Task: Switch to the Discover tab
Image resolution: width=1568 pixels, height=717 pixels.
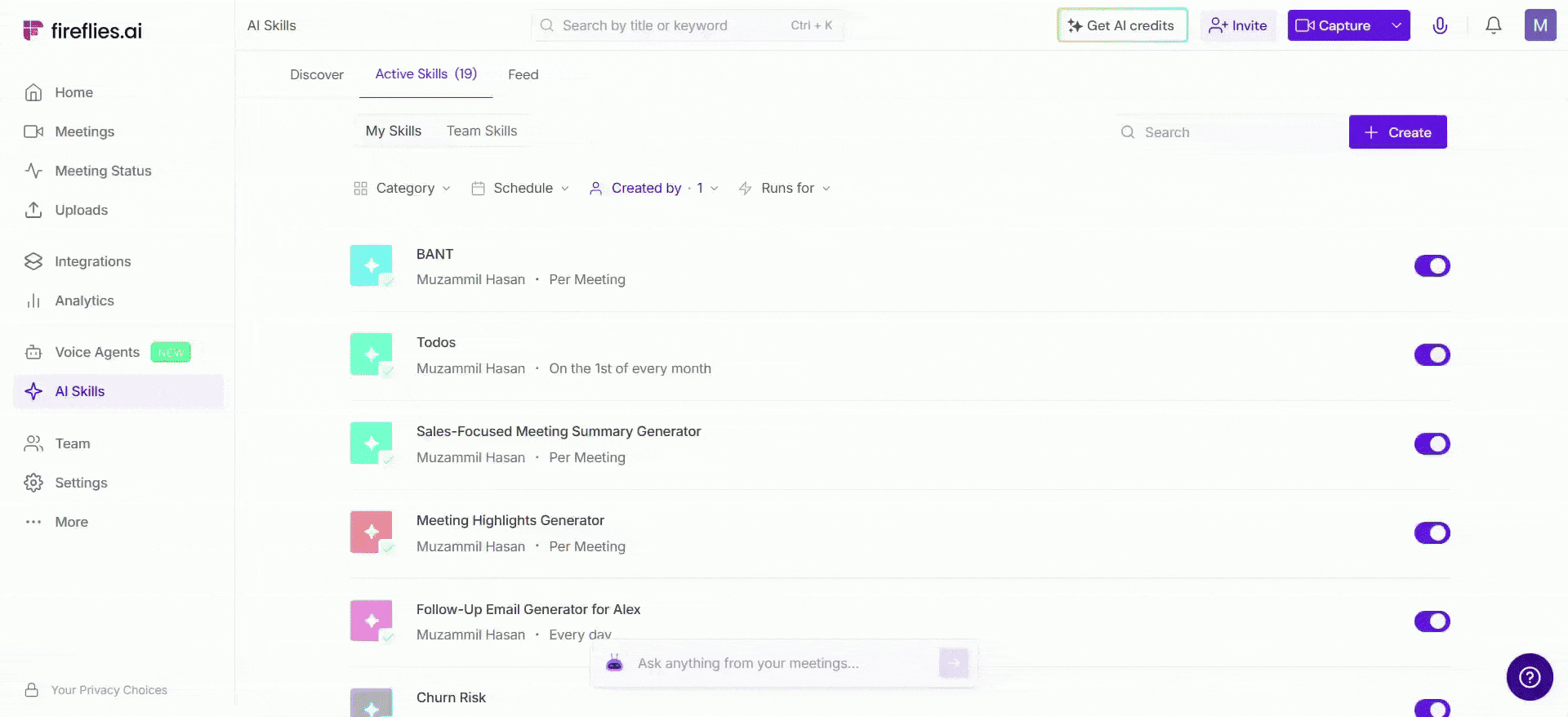Action: pyautogui.click(x=317, y=74)
